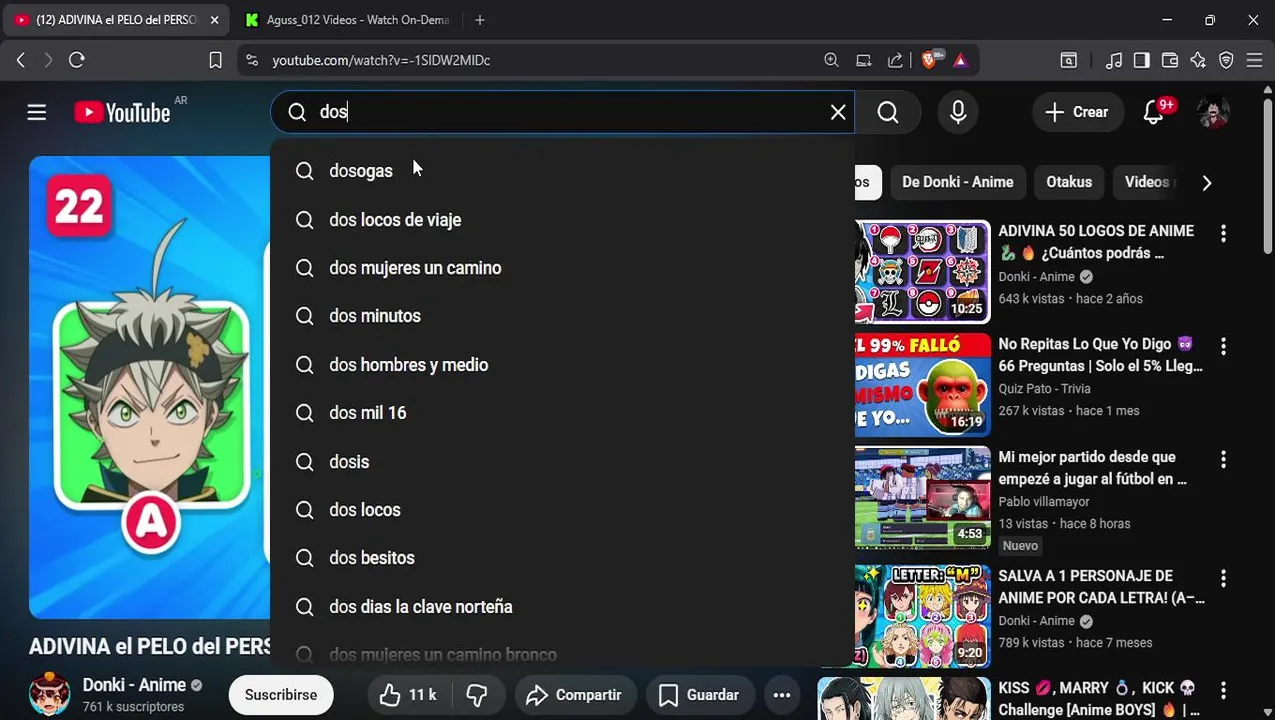
Task: Open the account avatar menu
Action: (1213, 112)
